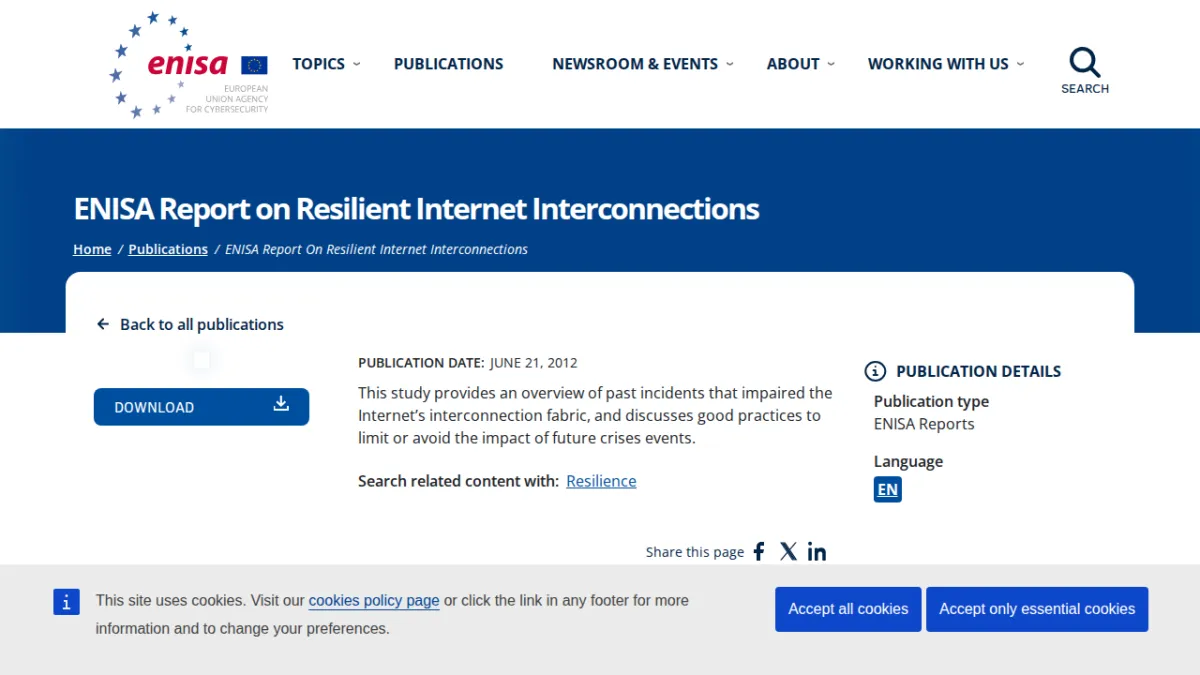
Task: Click the cookie notice info icon
Action: pyautogui.click(x=66, y=602)
